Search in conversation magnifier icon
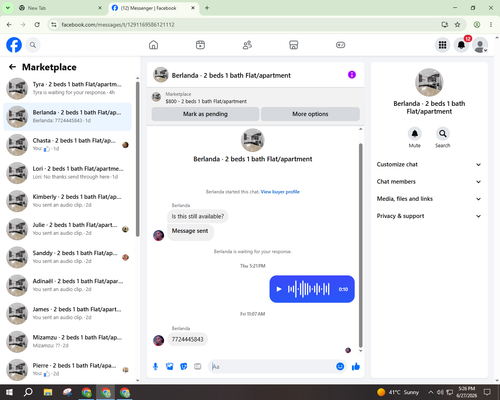The image size is (500, 400). (x=443, y=134)
